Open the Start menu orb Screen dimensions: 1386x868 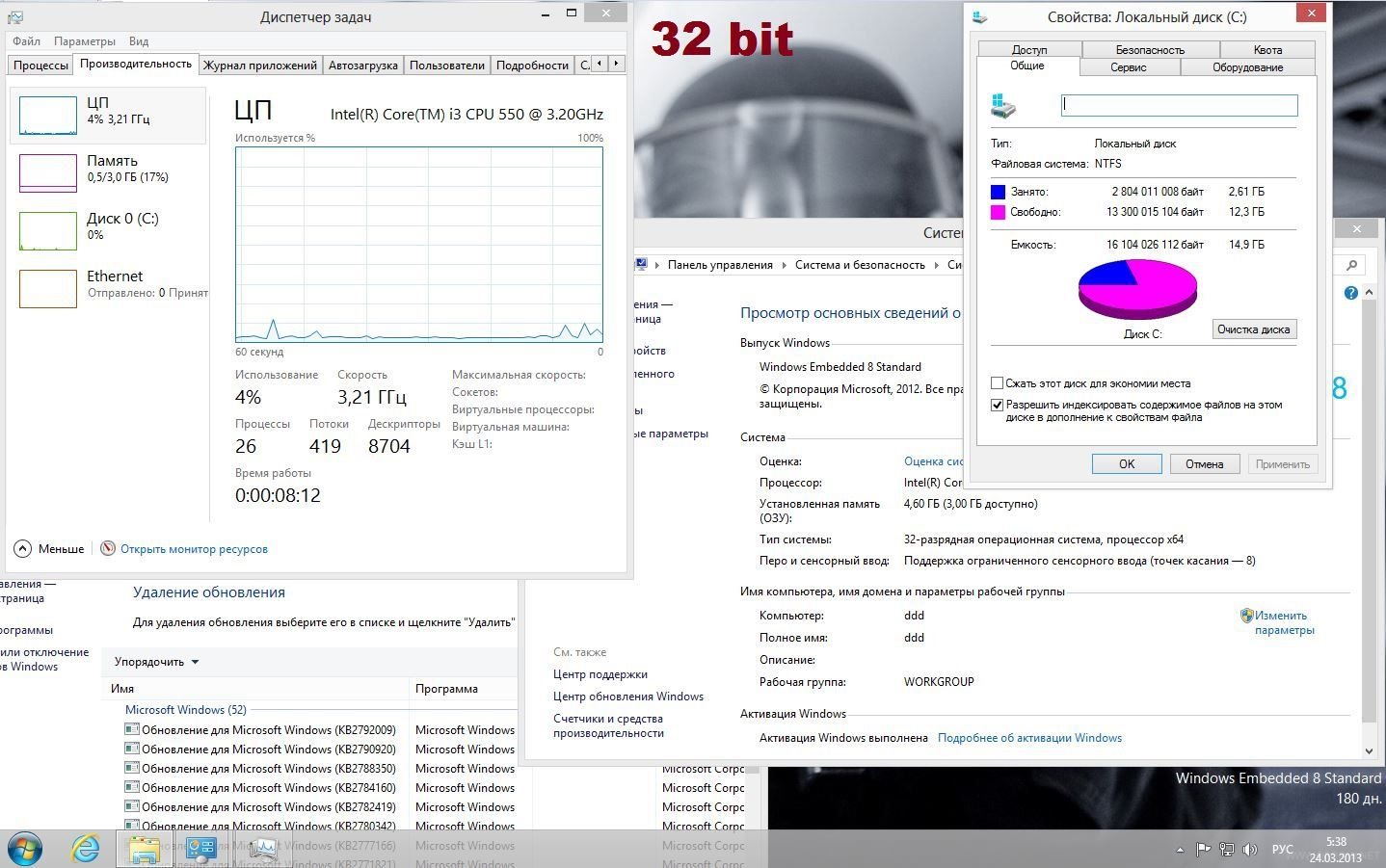click(25, 849)
